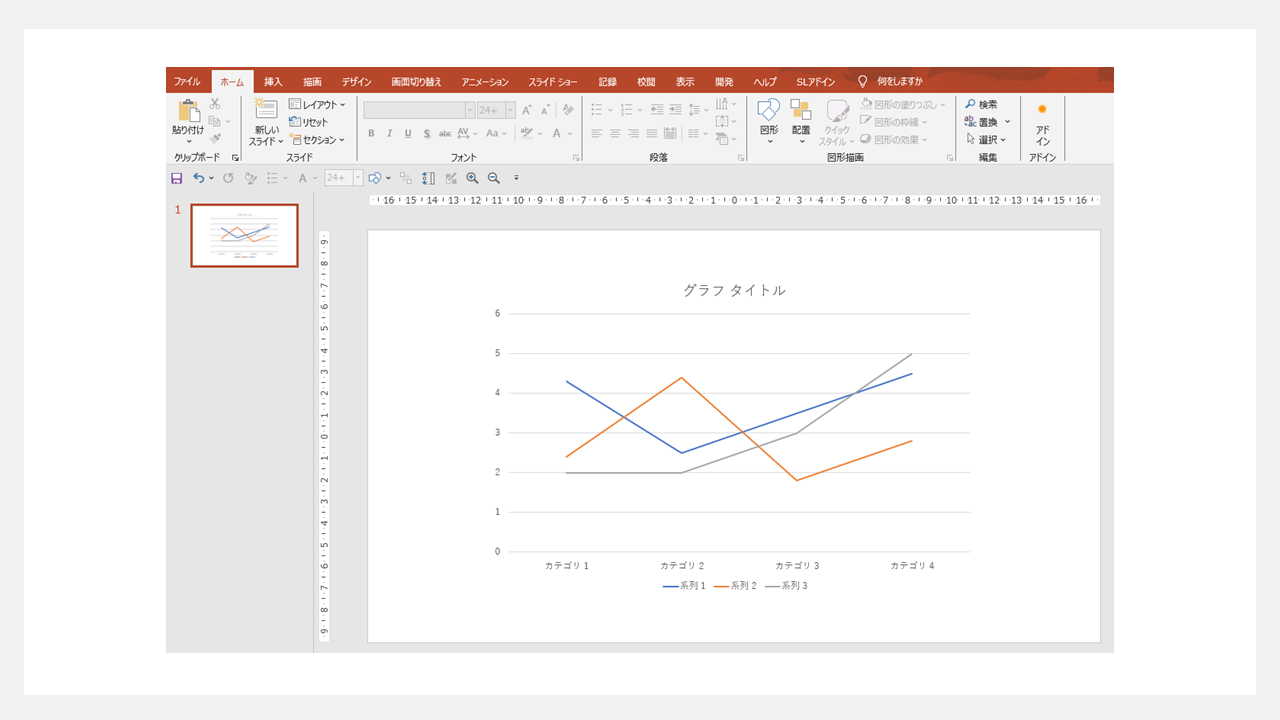Toggle Strikethrough (abc) formatting
This screenshot has height=720, width=1280.
445,133
